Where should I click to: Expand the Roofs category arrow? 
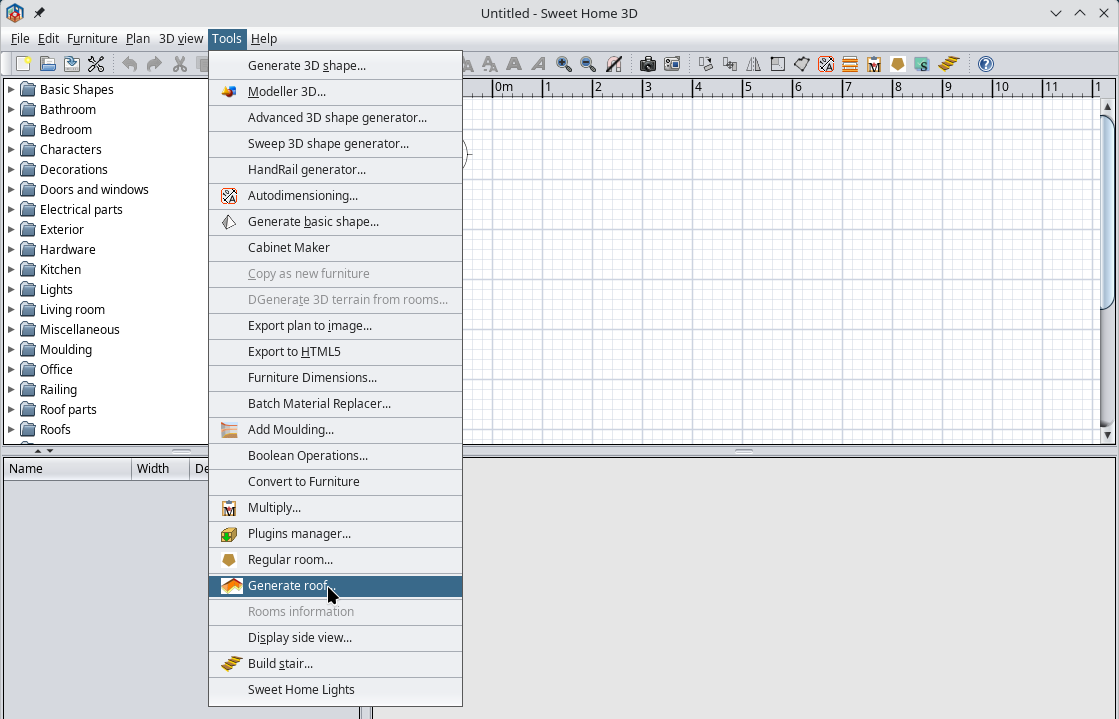coord(11,429)
